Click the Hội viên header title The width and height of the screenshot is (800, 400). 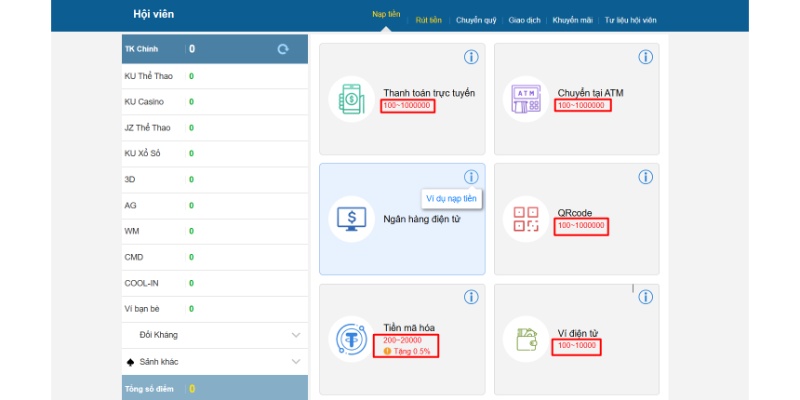click(154, 14)
